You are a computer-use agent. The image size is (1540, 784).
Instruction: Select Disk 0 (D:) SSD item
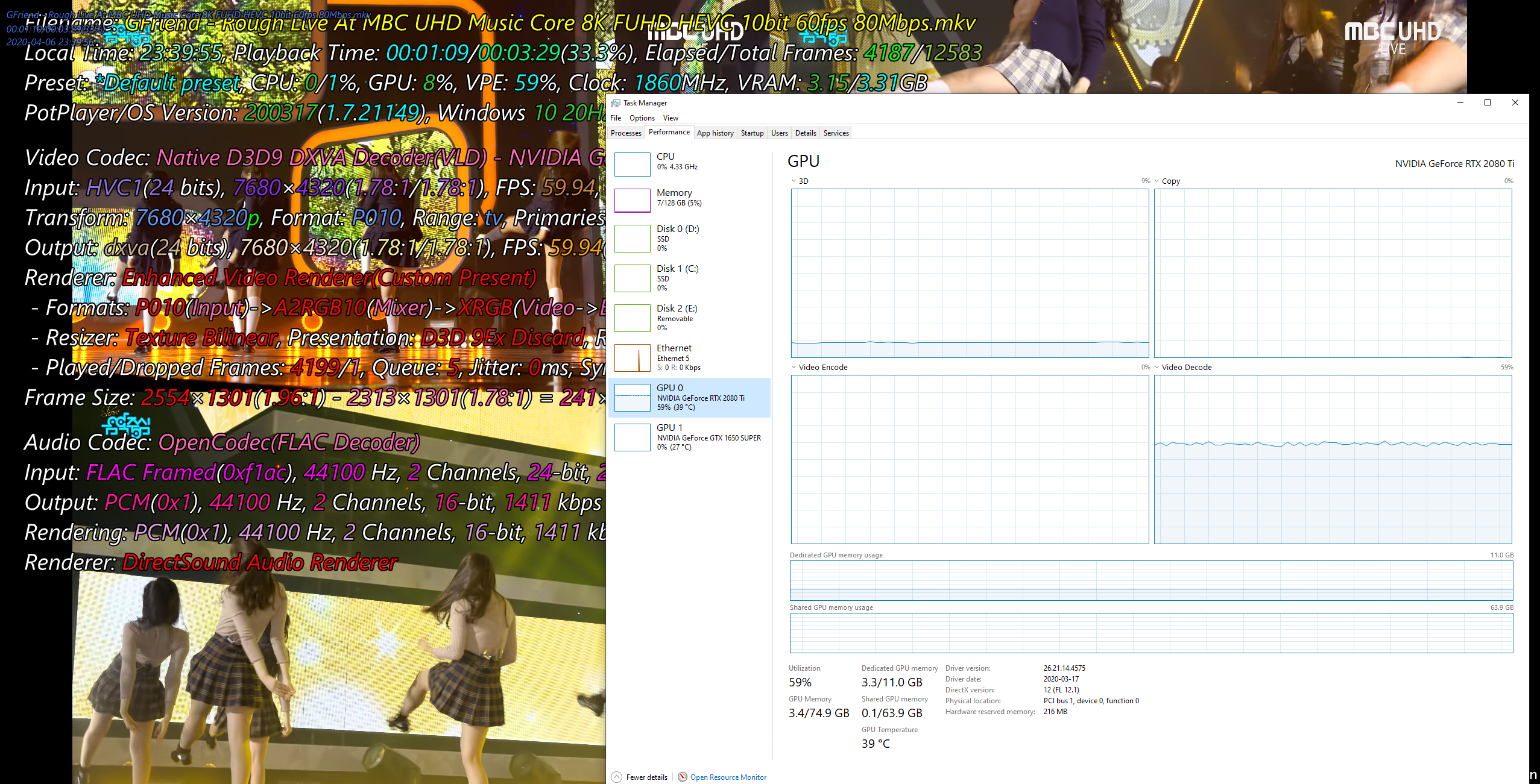690,238
